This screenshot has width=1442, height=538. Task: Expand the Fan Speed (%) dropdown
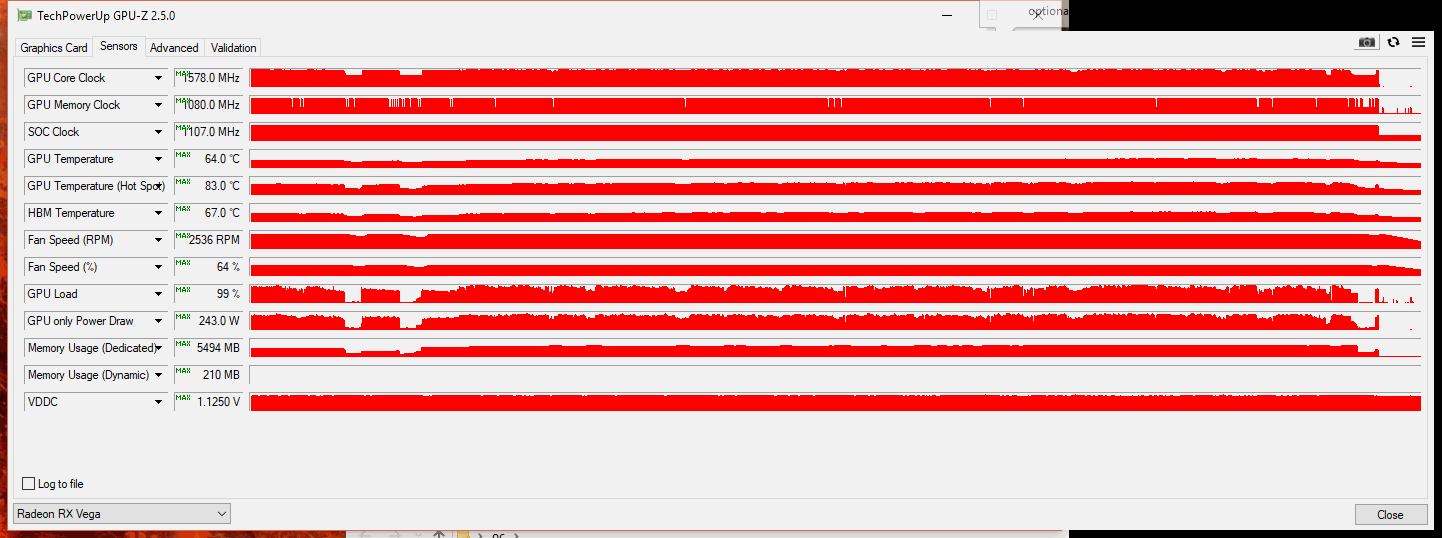click(x=158, y=267)
